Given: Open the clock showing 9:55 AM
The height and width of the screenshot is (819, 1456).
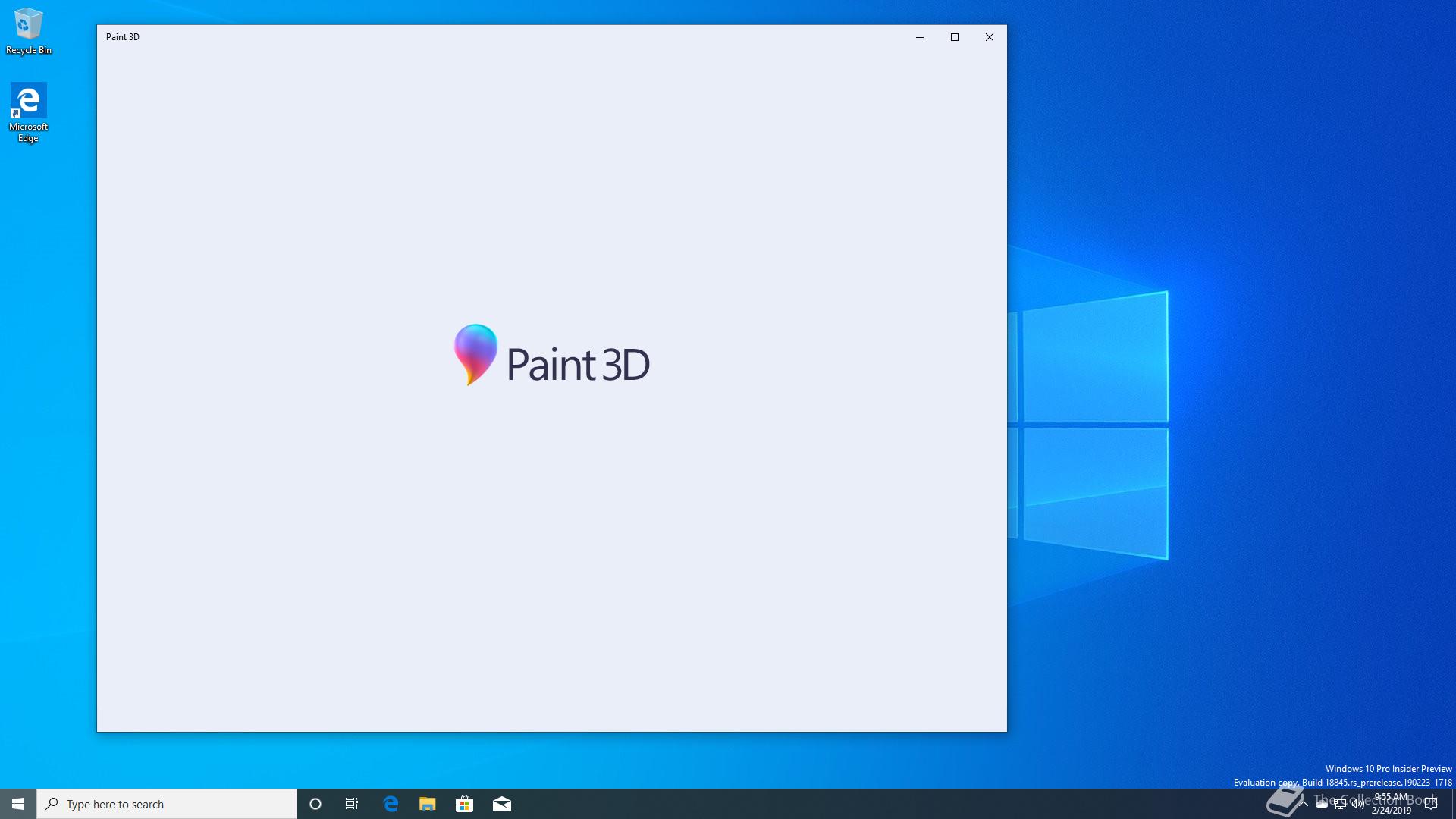Looking at the screenshot, I should (1392, 804).
